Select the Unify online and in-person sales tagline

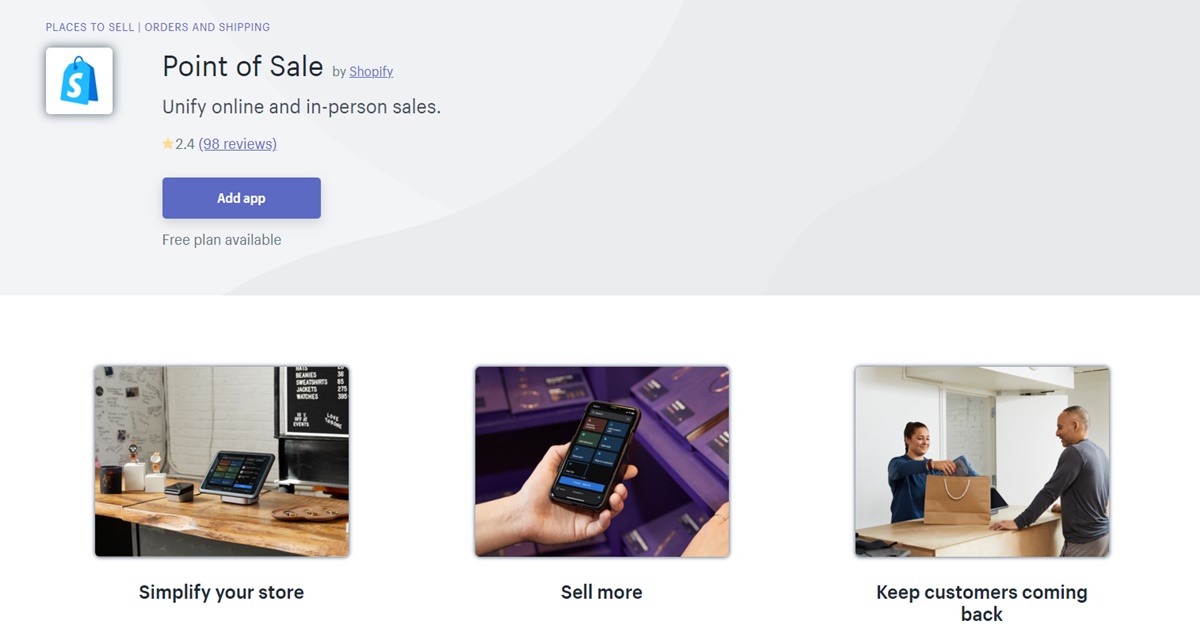pyautogui.click(x=301, y=106)
